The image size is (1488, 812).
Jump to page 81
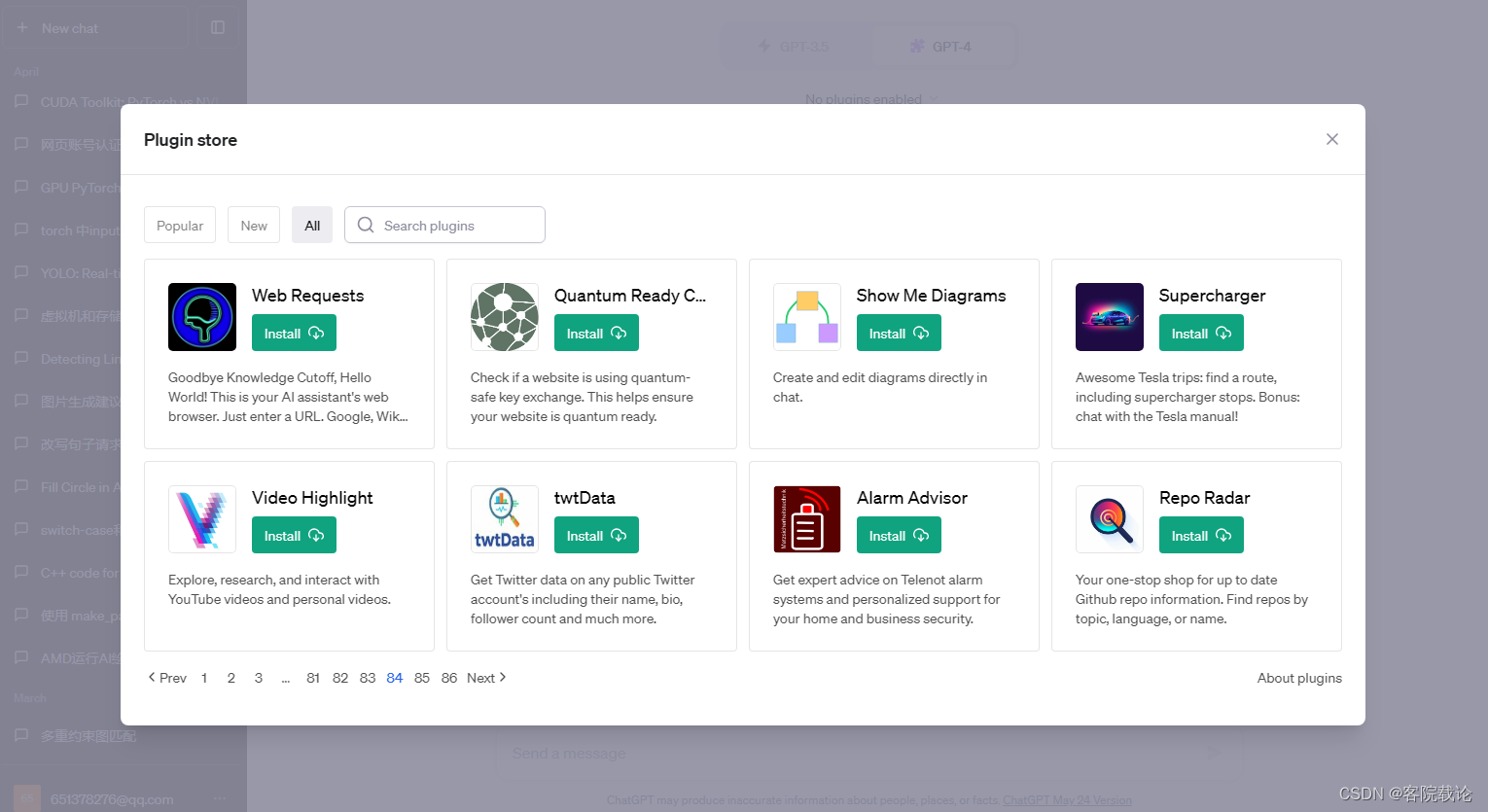(313, 678)
